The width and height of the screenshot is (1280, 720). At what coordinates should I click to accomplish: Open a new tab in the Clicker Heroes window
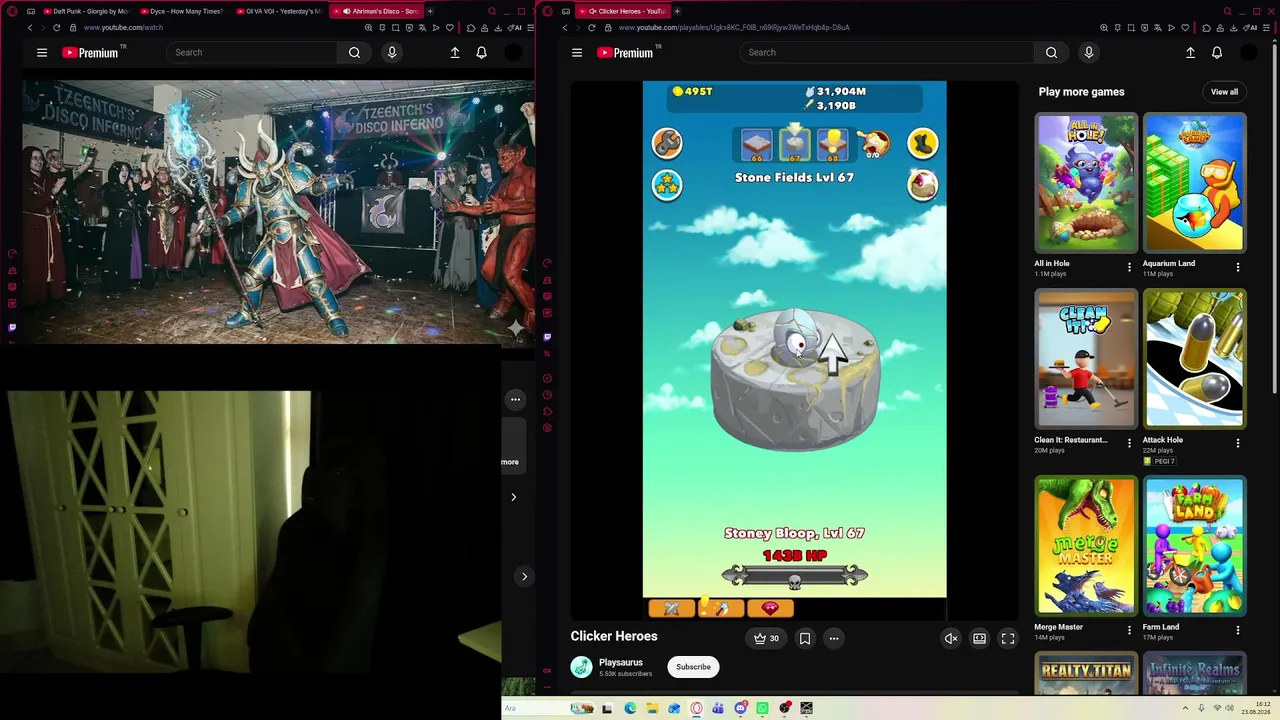click(x=677, y=11)
